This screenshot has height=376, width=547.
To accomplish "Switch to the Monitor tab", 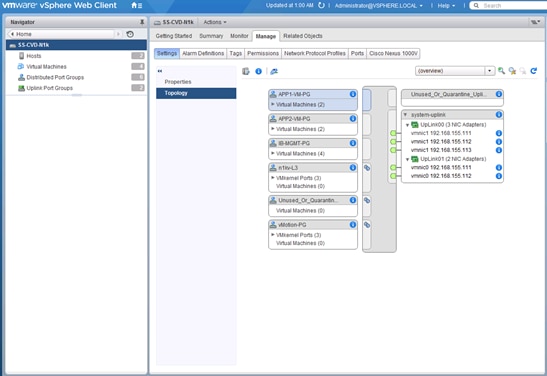I will pyautogui.click(x=239, y=36).
